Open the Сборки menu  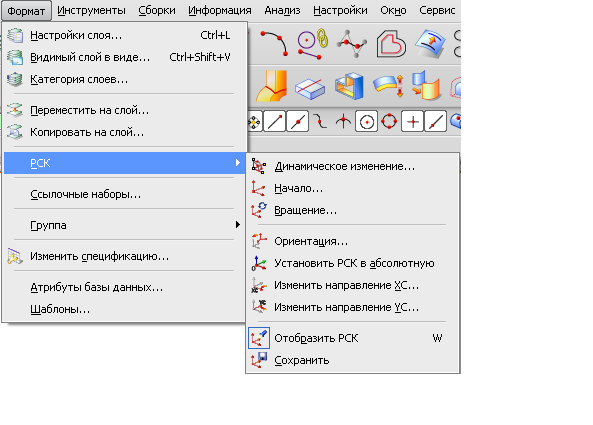pos(157,11)
